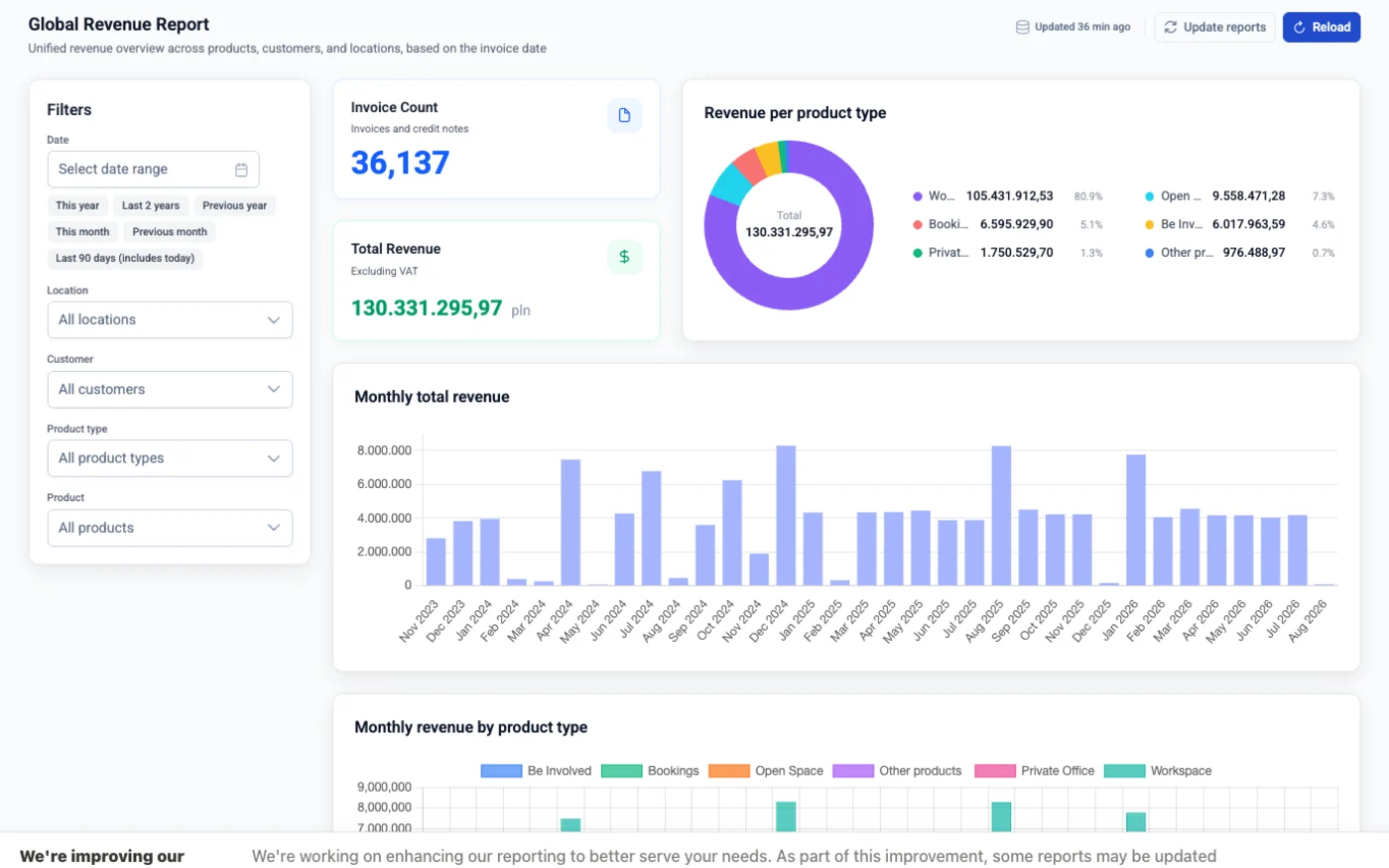Filter by This year
Image resolution: width=1389 pixels, height=868 pixels.
77,205
